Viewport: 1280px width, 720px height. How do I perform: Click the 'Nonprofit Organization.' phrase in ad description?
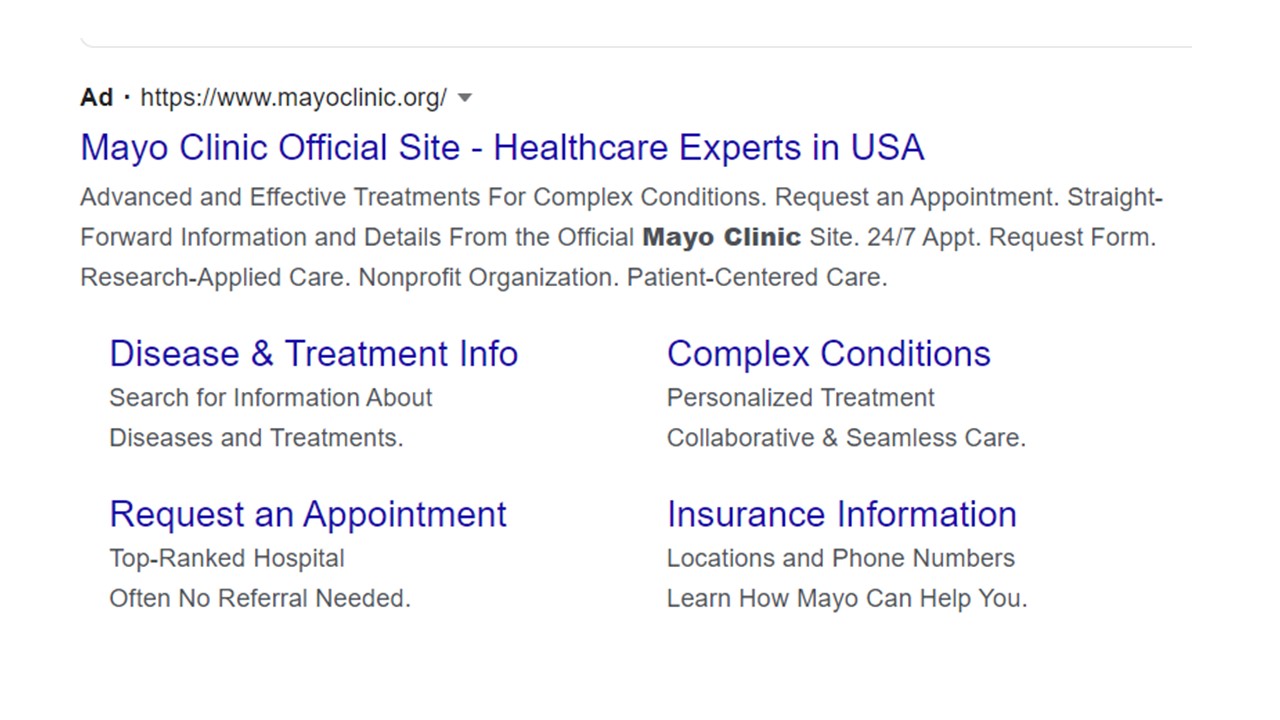(x=489, y=278)
